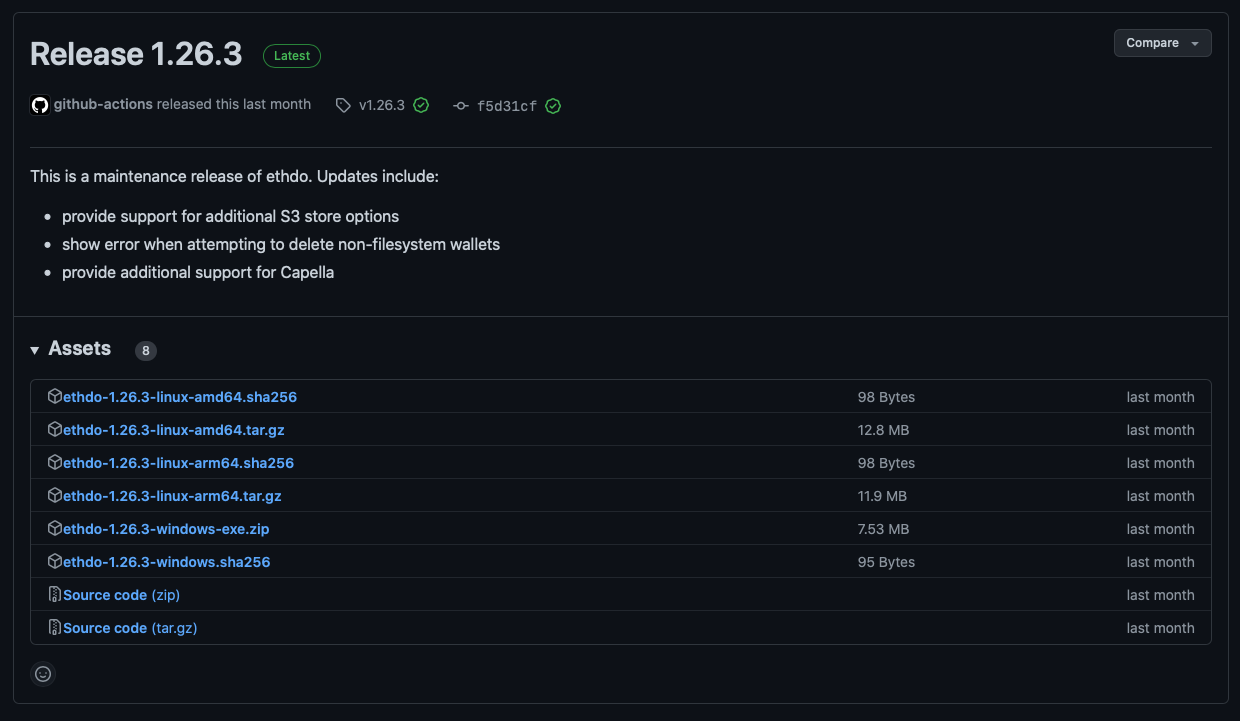
Task: Click the Assets count badge showing 8
Action: pyautogui.click(x=146, y=351)
